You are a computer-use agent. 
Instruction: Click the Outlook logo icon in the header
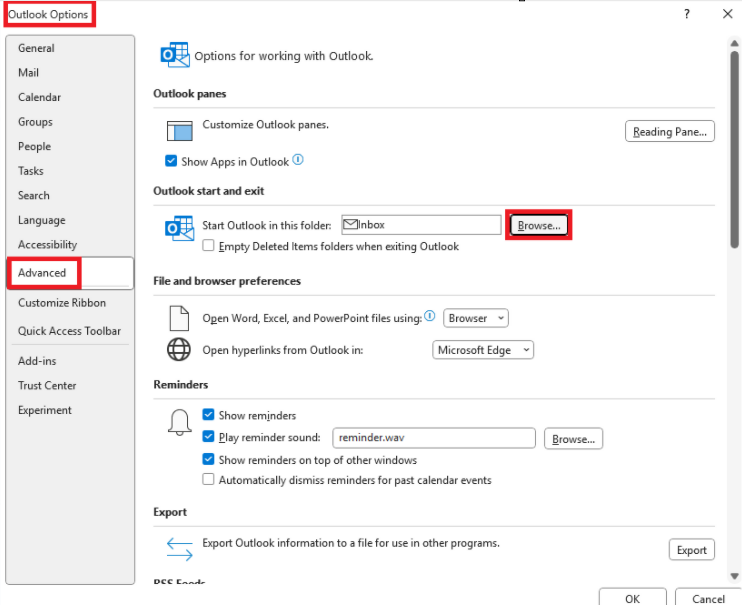click(x=175, y=55)
